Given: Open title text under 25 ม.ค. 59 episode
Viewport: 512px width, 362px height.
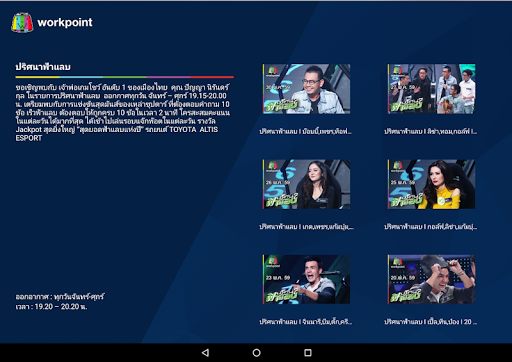Looking at the screenshot, I should [430, 227].
